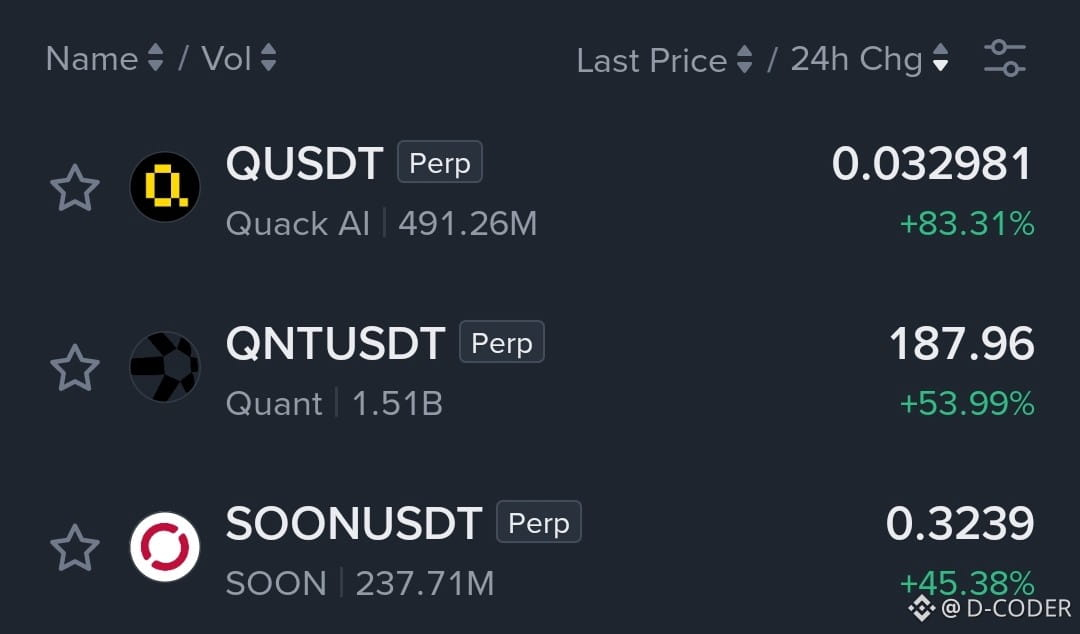
Task: Click the Perp tag next to QUSDT
Action: 439,162
